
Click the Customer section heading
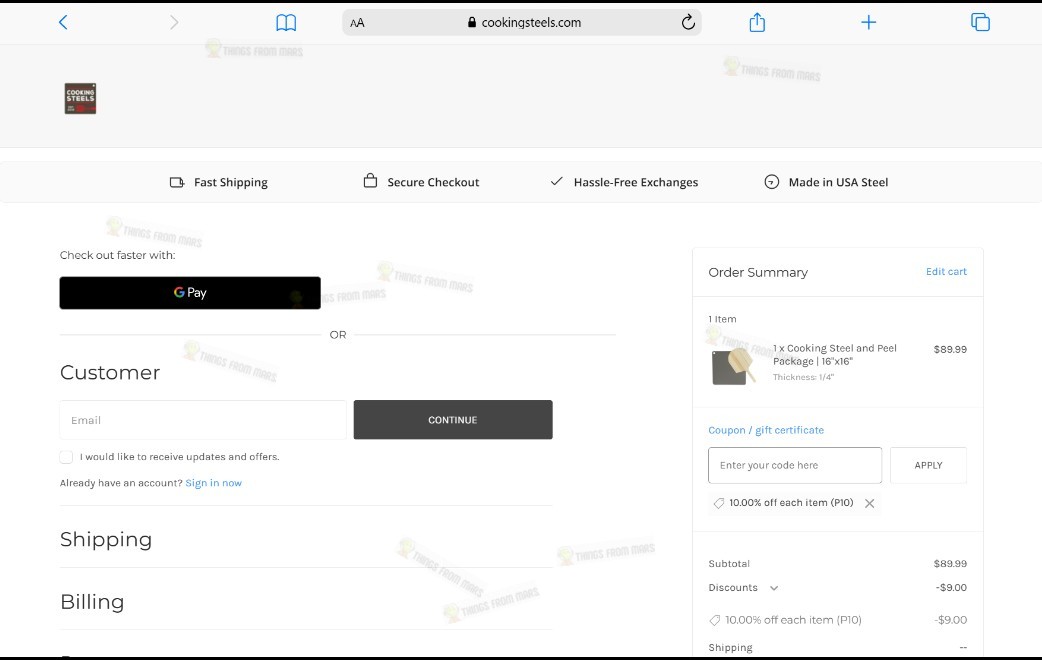(x=110, y=372)
